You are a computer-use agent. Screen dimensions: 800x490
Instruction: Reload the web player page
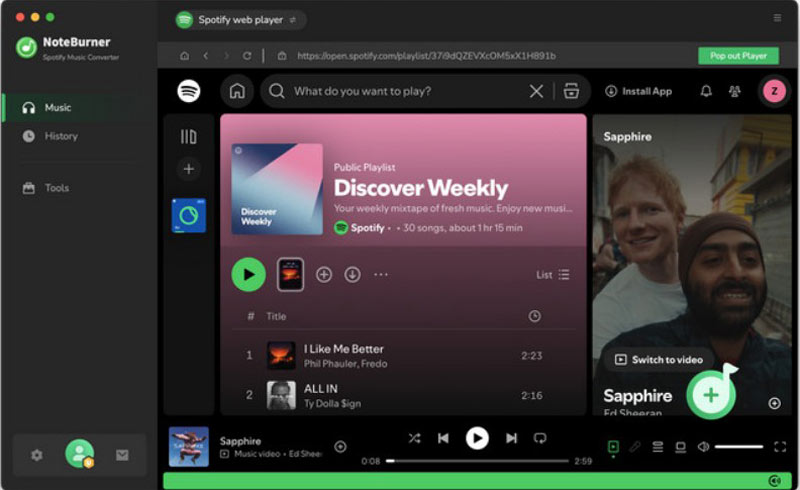(247, 56)
